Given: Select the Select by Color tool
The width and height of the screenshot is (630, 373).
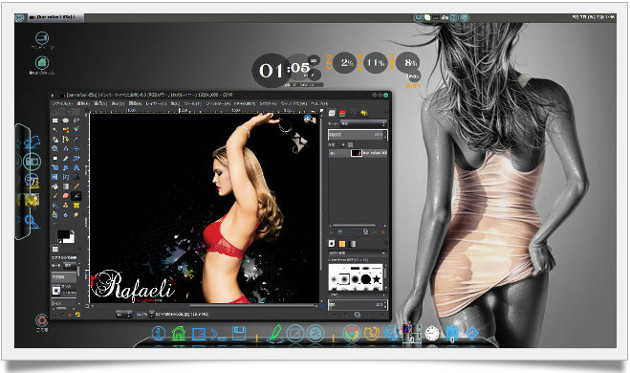Looking at the screenshot, I should pos(65,129).
